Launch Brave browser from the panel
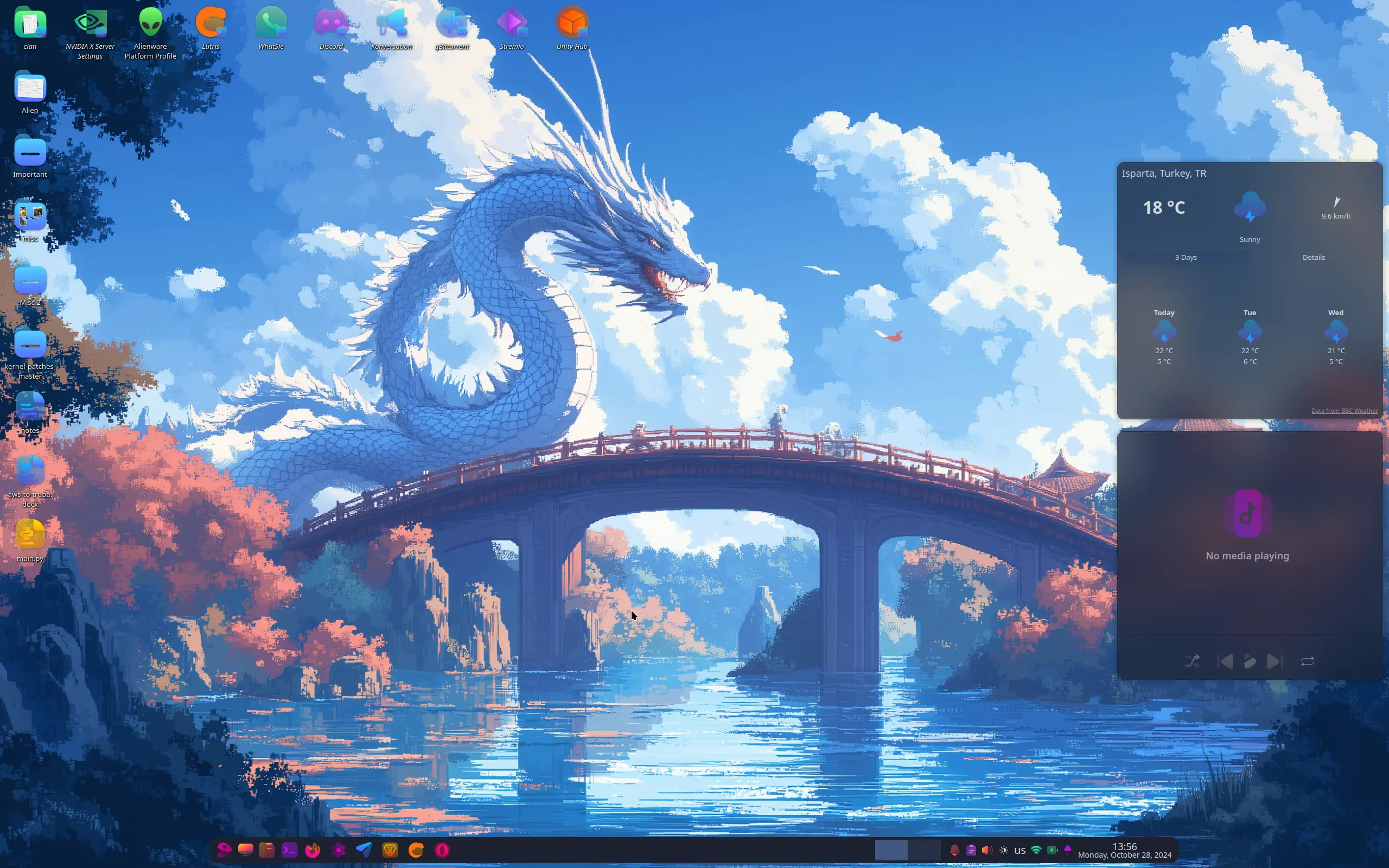This screenshot has height=868, width=1389. click(x=390, y=850)
